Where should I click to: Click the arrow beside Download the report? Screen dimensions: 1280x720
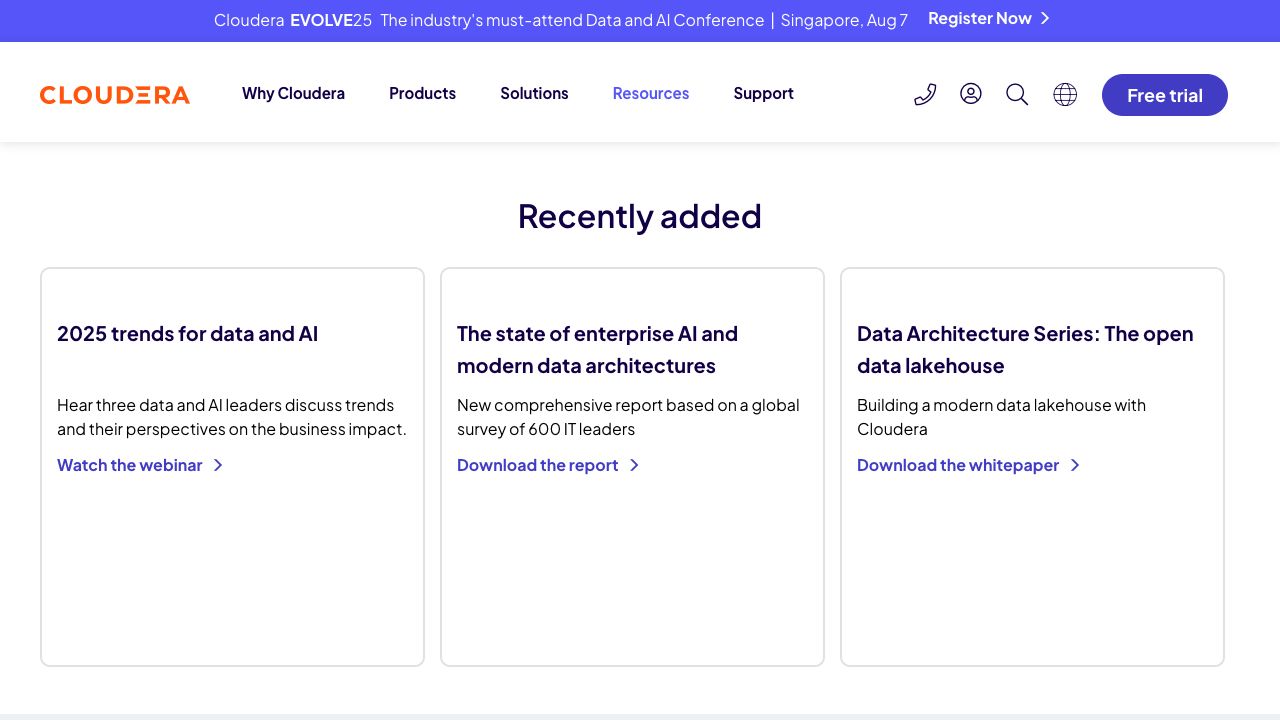[634, 465]
